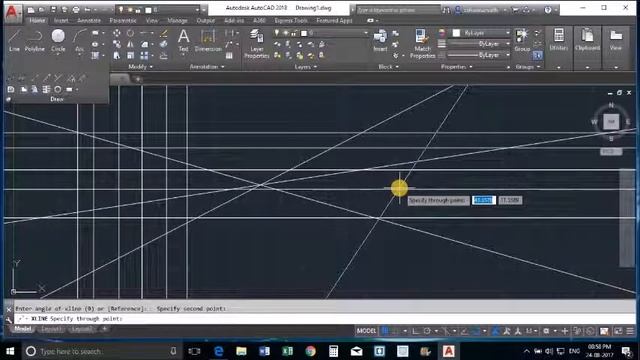The width and height of the screenshot is (640, 360).
Task: Click the Model layout tab
Action: [x=22, y=329]
